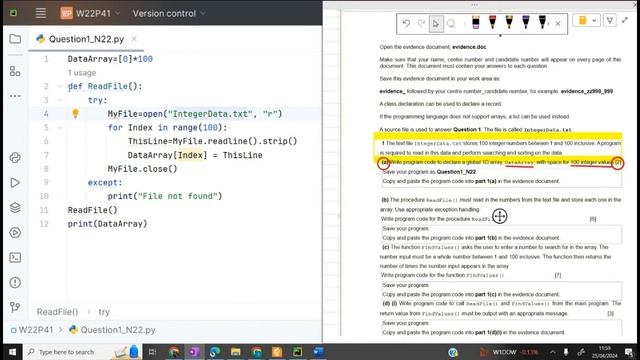640x360 pixels.
Task: Open File Explorer from the taskbar
Action: (236, 352)
